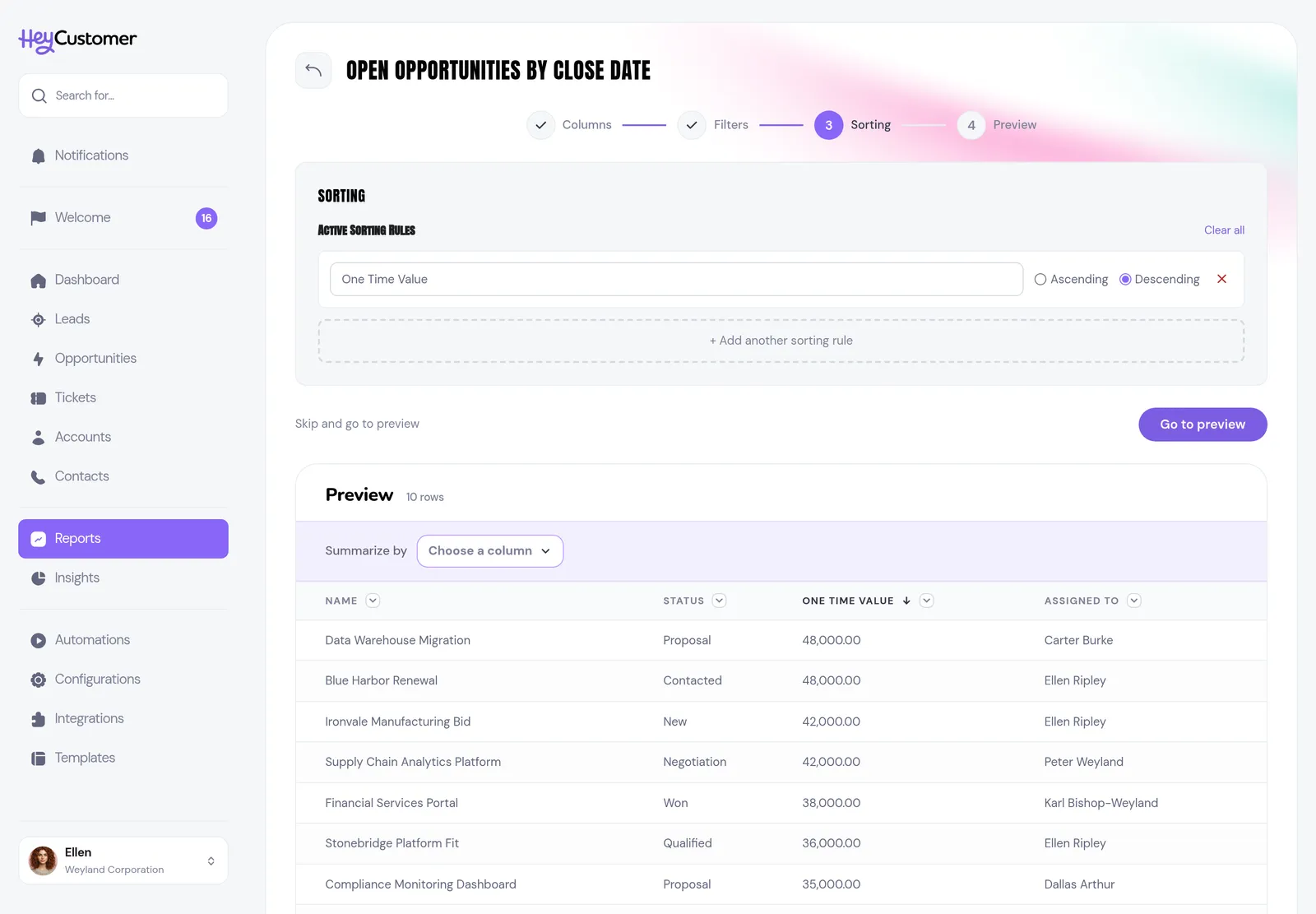Screen dimensions: 1316x914
Task: Click the Clear all link
Action: 1224,230
